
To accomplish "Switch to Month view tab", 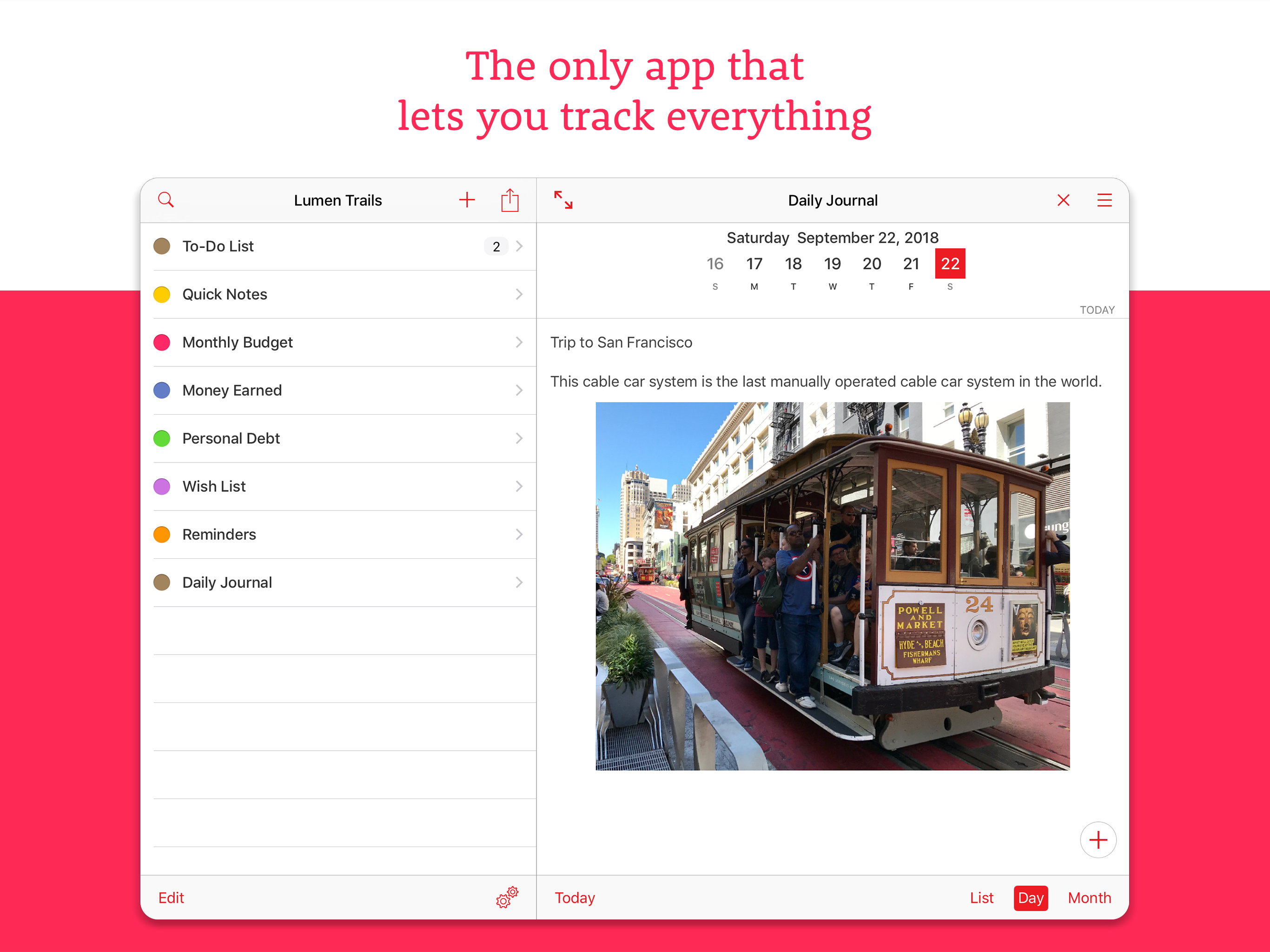I will pyautogui.click(x=1089, y=898).
